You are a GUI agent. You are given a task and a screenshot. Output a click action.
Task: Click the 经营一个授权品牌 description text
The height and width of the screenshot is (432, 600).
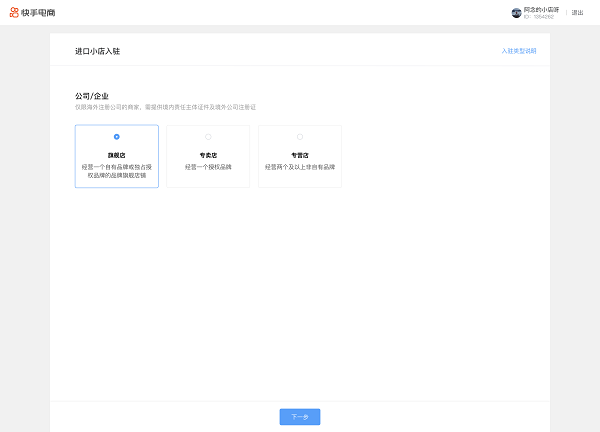coord(208,167)
